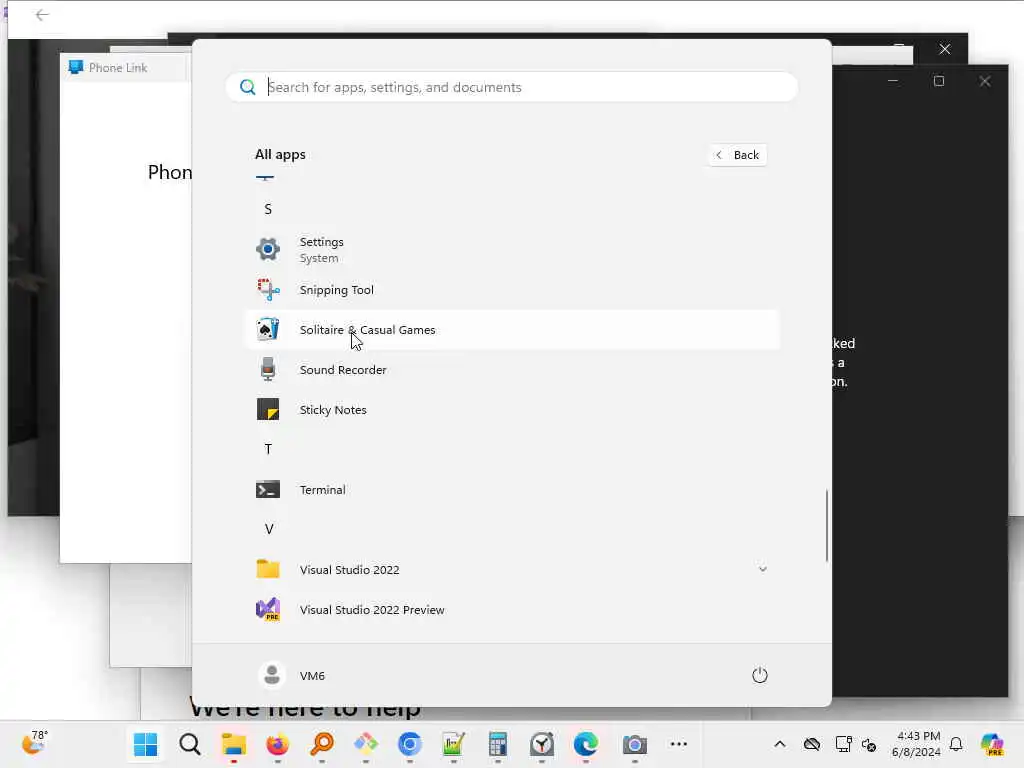
Task: Launch Firefox from the taskbar
Action: pyautogui.click(x=278, y=744)
